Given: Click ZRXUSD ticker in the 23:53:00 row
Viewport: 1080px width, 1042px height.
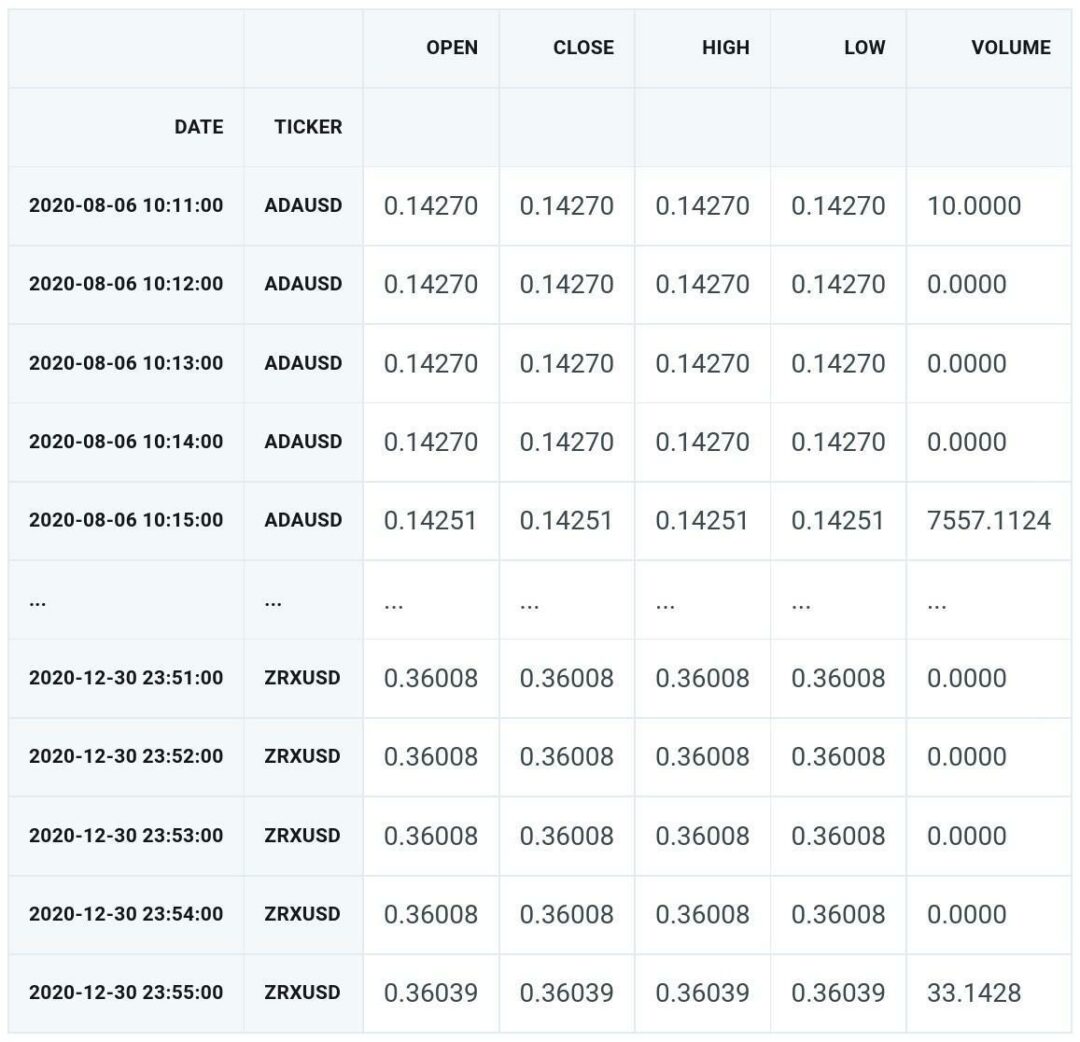Looking at the screenshot, I should [x=302, y=836].
